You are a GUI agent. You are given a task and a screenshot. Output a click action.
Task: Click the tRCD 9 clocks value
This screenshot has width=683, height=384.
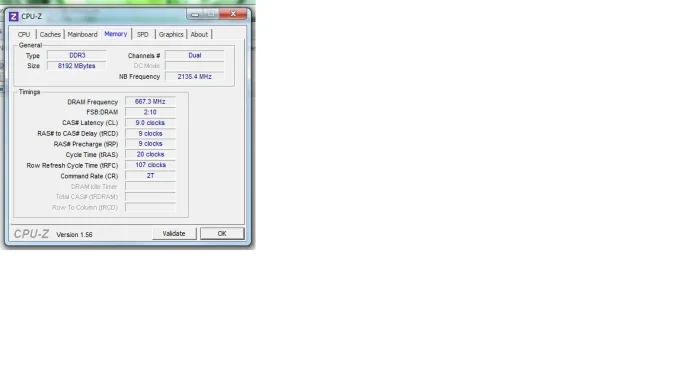(150, 134)
